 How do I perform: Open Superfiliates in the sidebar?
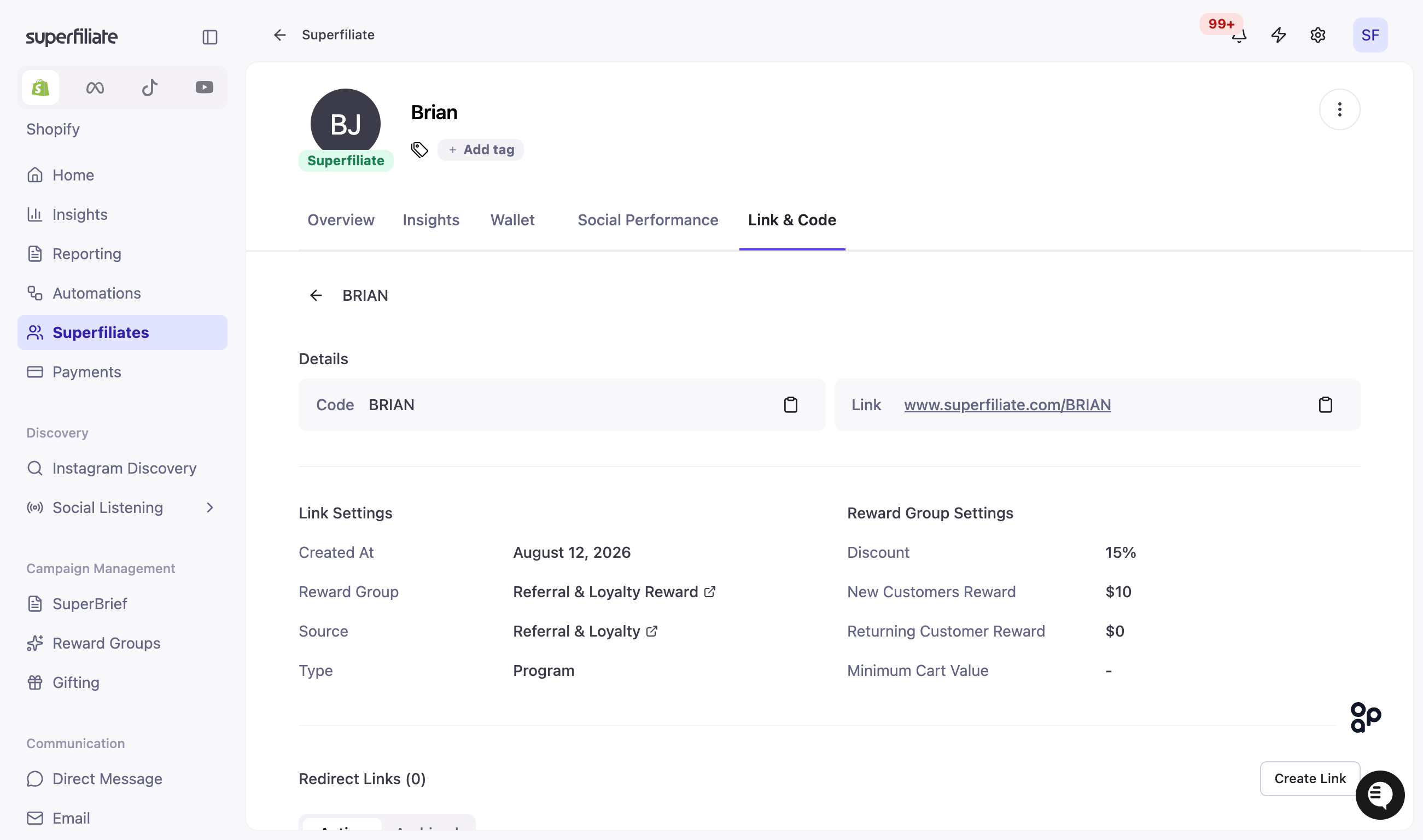pyautogui.click(x=123, y=332)
